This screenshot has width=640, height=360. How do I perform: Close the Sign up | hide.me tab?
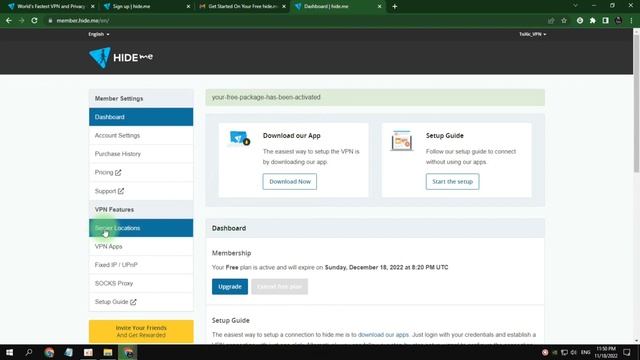[188, 7]
